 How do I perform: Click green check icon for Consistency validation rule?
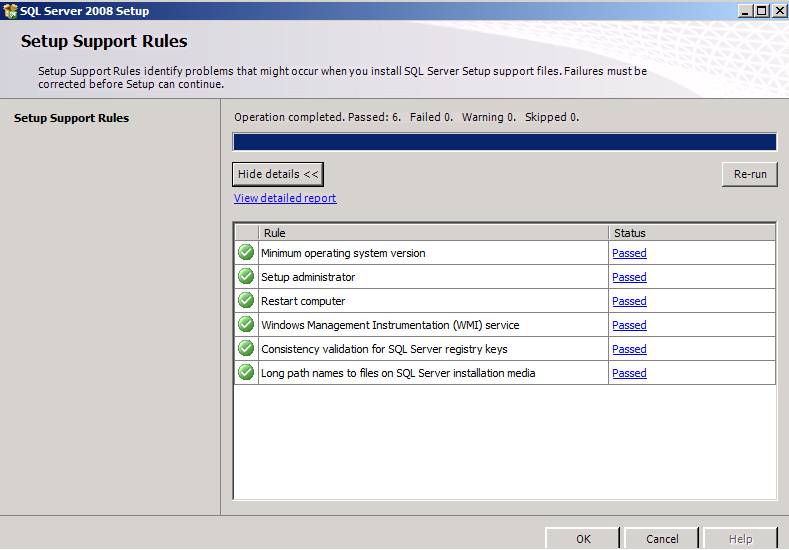click(246, 348)
